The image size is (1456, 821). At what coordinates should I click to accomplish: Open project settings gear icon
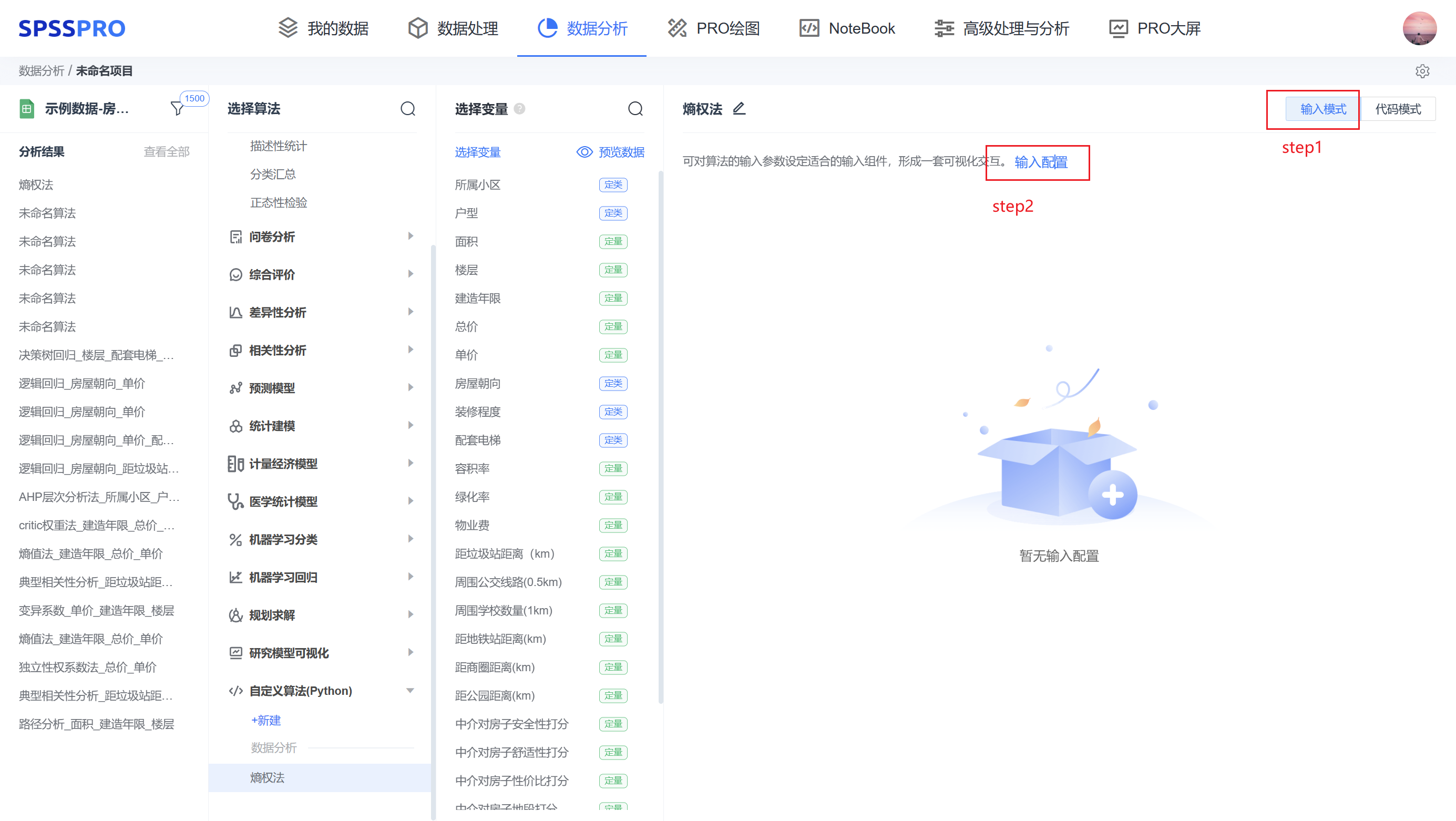point(1422,71)
